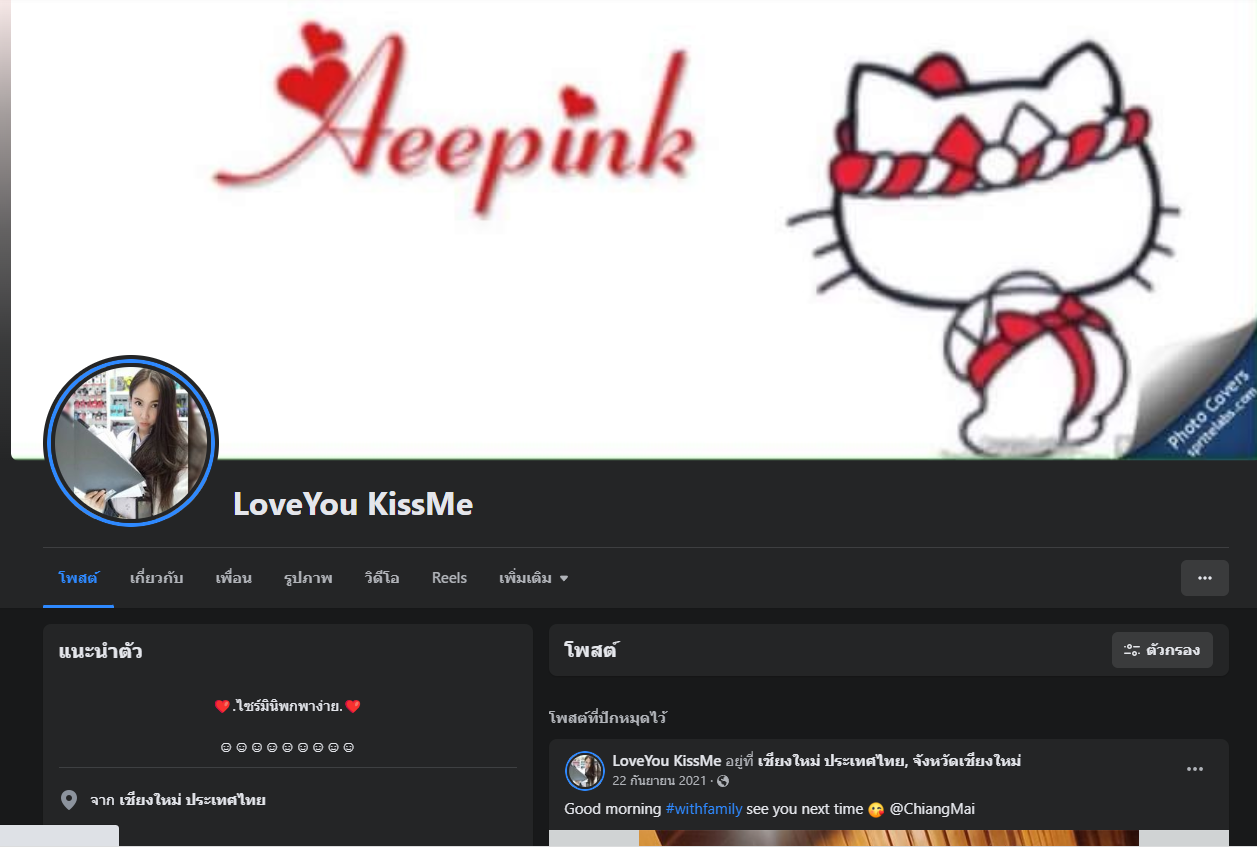This screenshot has width=1257, height=851.
Task: Click the #withfamily hashtag link
Action: coord(704,809)
